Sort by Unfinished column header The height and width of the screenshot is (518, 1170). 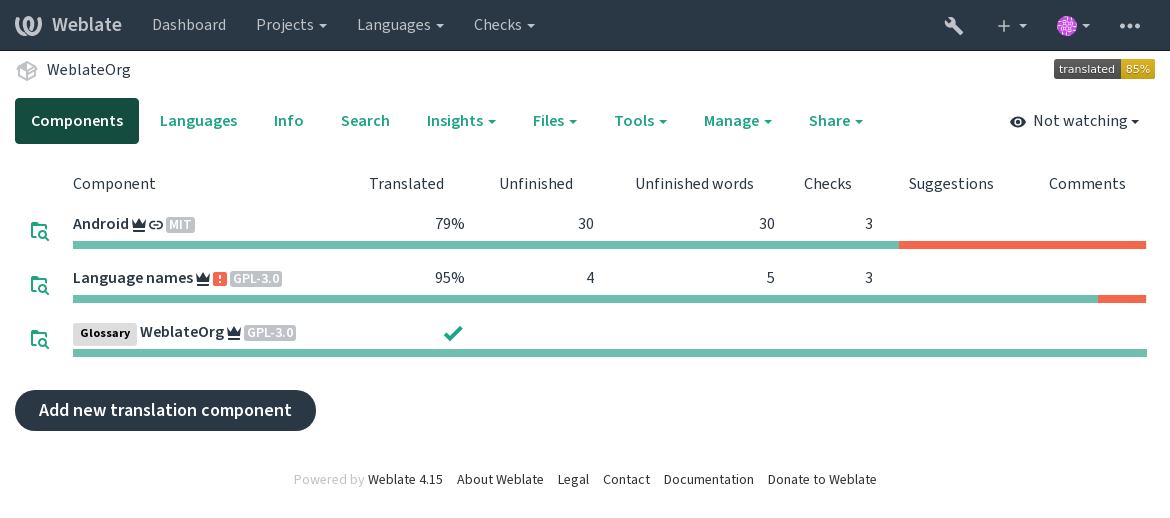click(536, 184)
